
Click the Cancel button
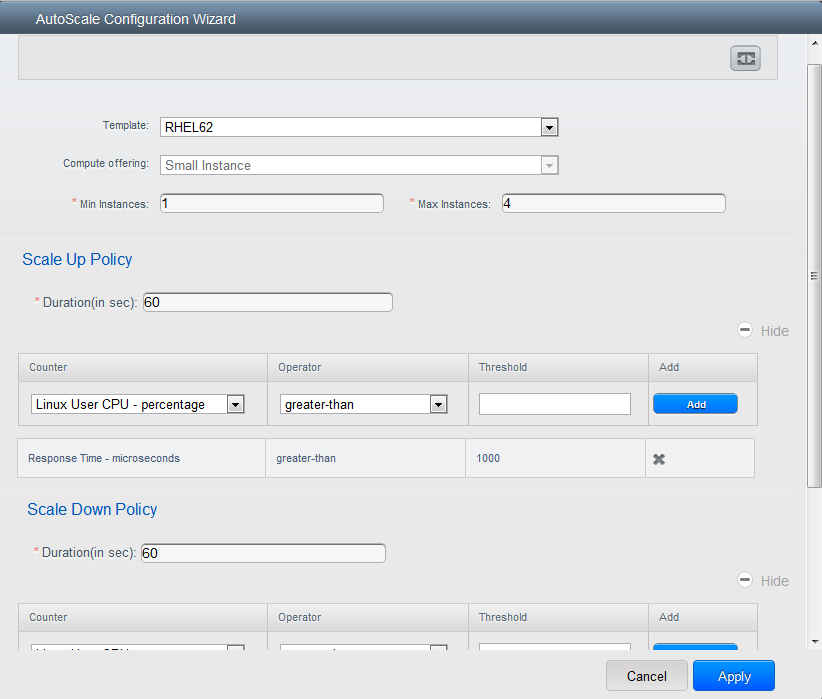point(646,675)
